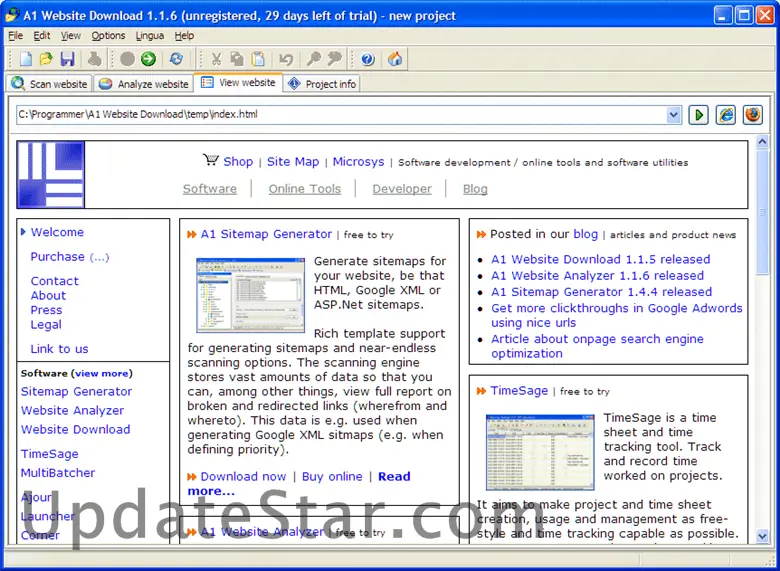Image resolution: width=780 pixels, height=571 pixels.
Task: Click the New project toolbar icon
Action: (26, 60)
